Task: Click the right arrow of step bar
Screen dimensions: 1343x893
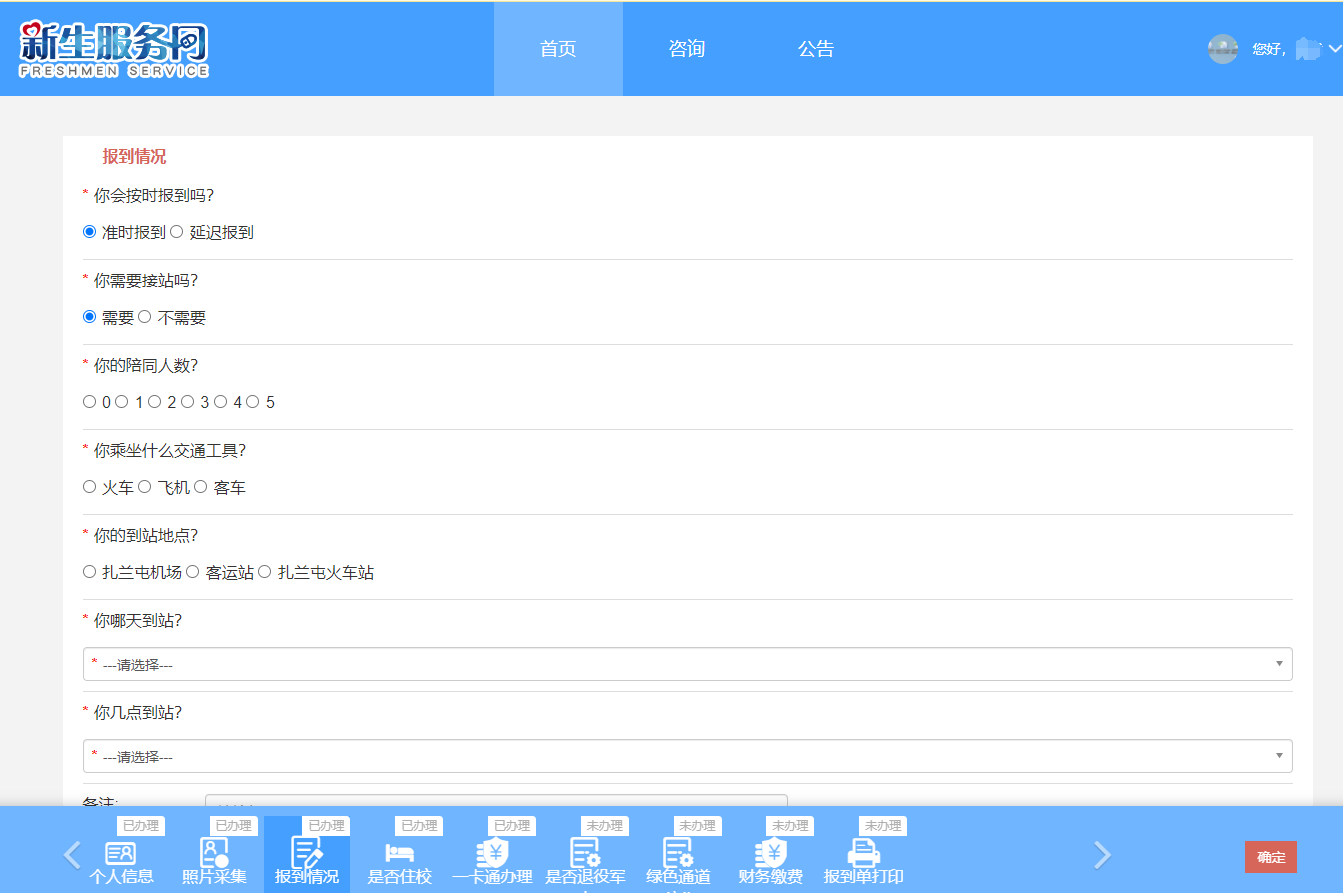Action: pyautogui.click(x=1102, y=855)
